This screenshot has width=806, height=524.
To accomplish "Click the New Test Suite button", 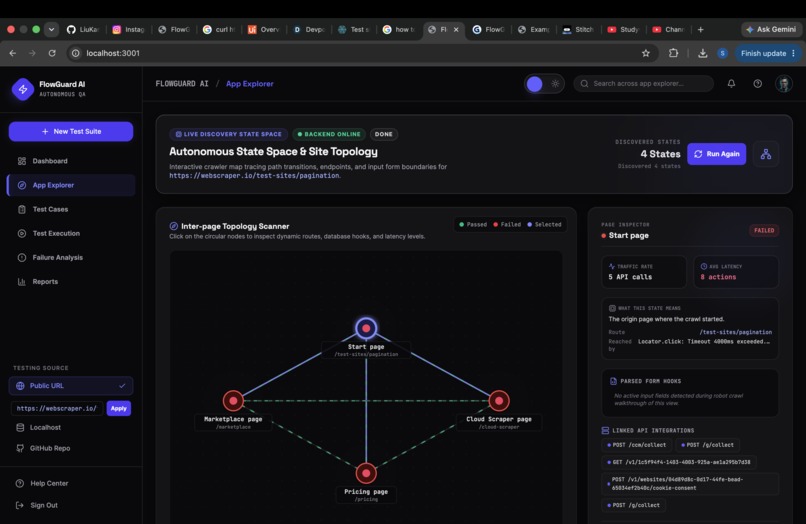I will tap(71, 132).
